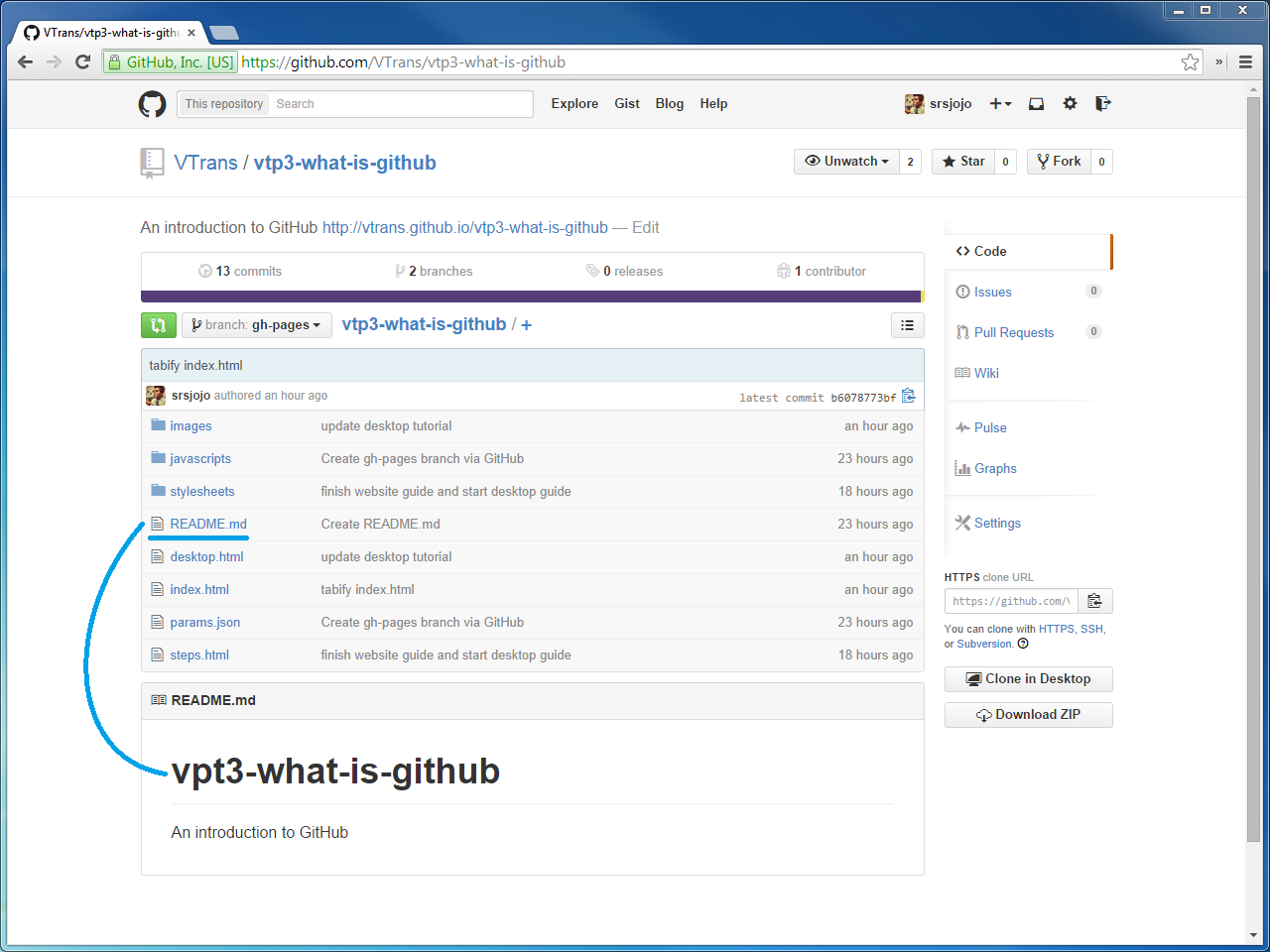Screen dimensions: 1270x952
Task: Click the repository book icon
Action: (x=152, y=163)
